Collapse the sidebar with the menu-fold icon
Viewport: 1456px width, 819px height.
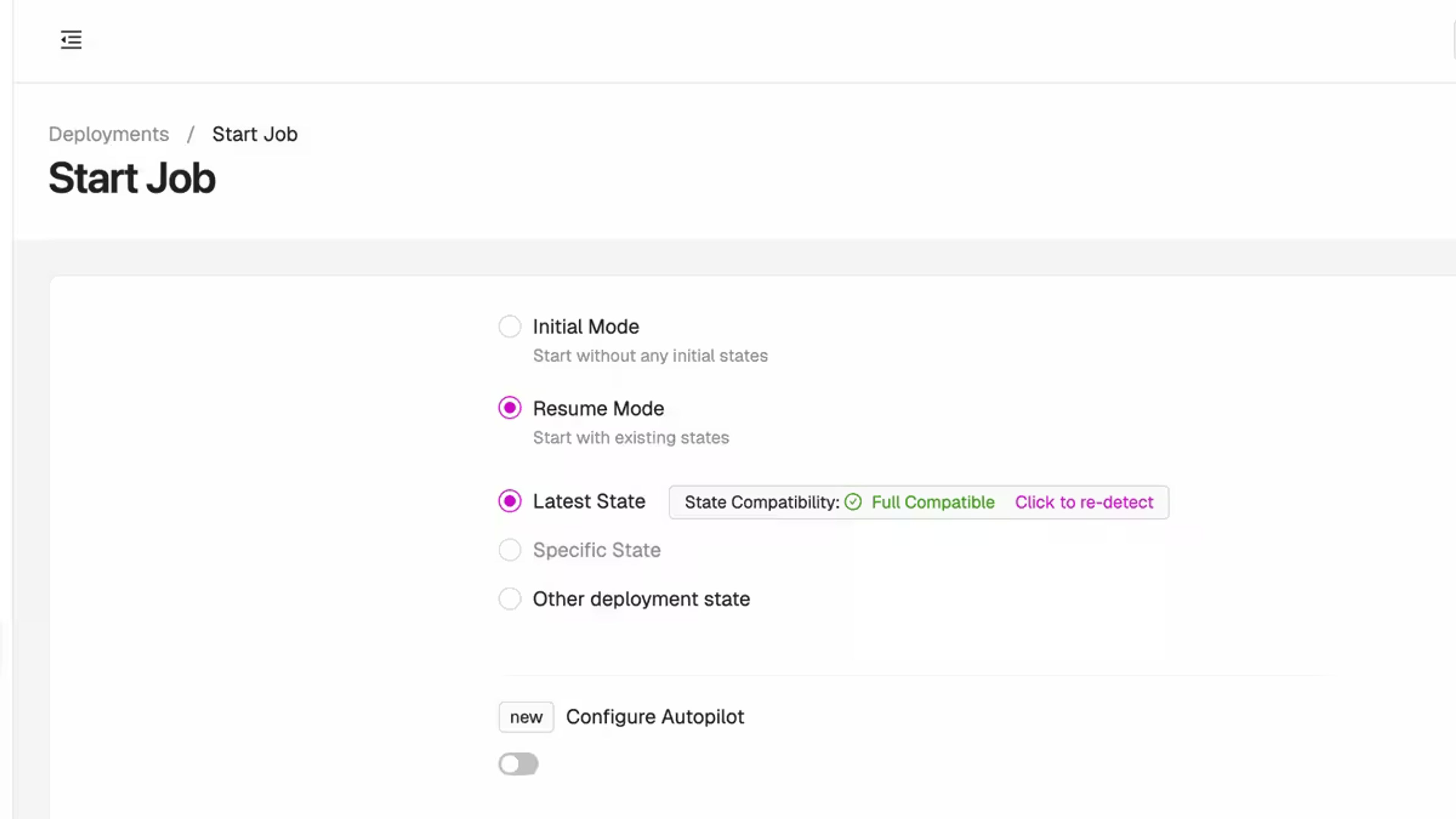pyautogui.click(x=71, y=39)
